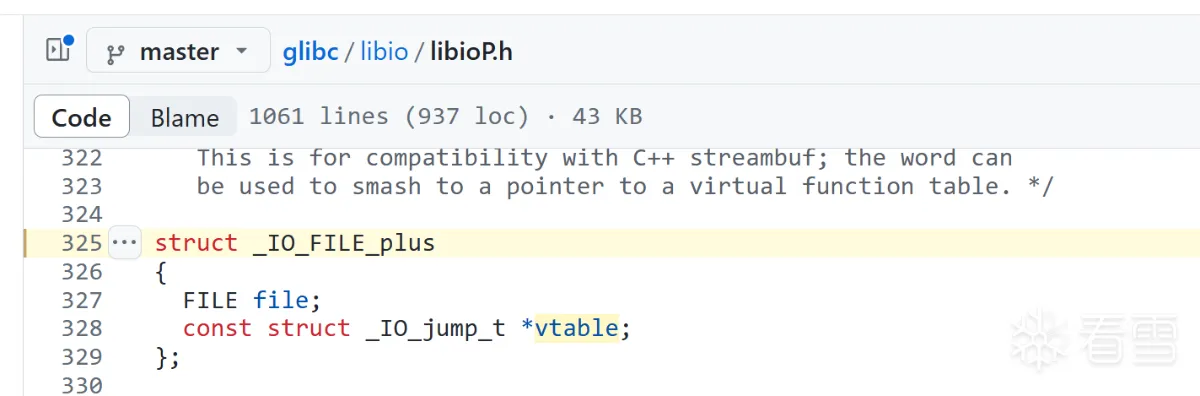Click the file size info text 43 KB
This screenshot has height=396, width=1200.
(x=607, y=117)
